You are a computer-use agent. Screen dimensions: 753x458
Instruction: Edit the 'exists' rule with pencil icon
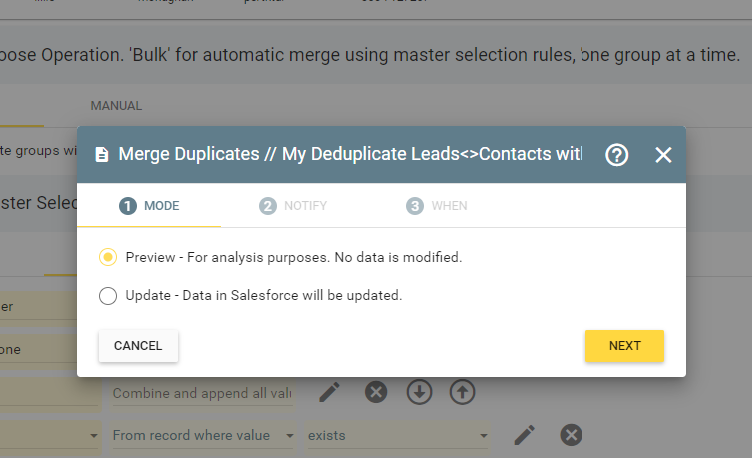pyautogui.click(x=525, y=435)
